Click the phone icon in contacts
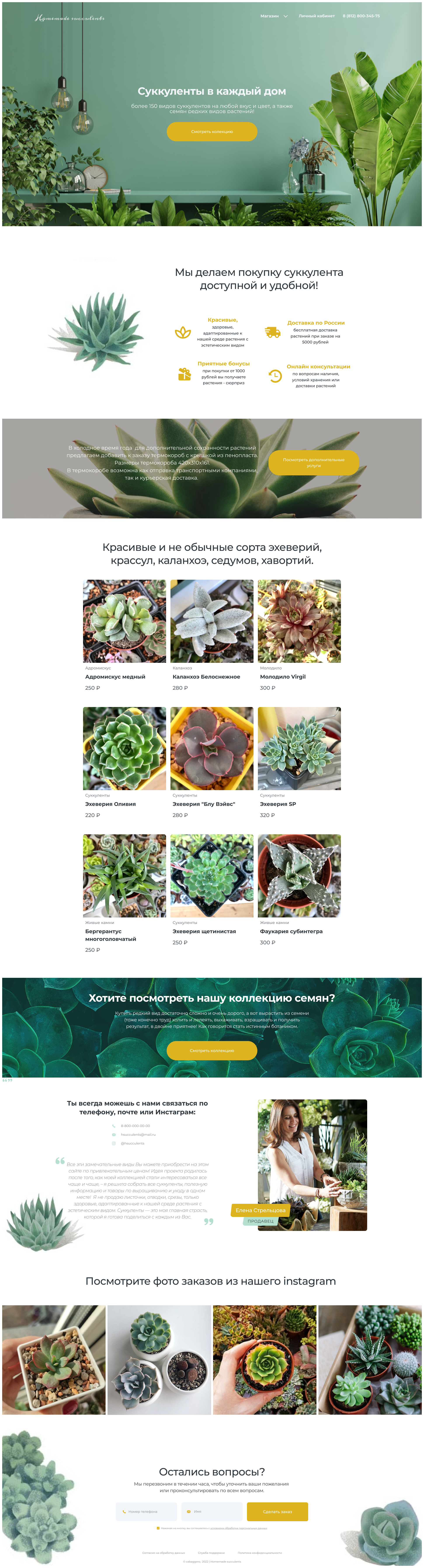 tap(114, 1126)
